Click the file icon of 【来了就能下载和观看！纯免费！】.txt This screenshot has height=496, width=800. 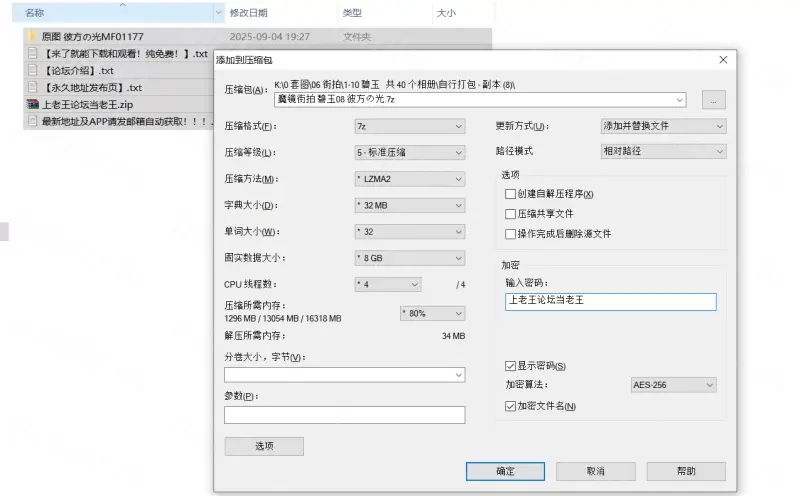pyautogui.click(x=33, y=54)
